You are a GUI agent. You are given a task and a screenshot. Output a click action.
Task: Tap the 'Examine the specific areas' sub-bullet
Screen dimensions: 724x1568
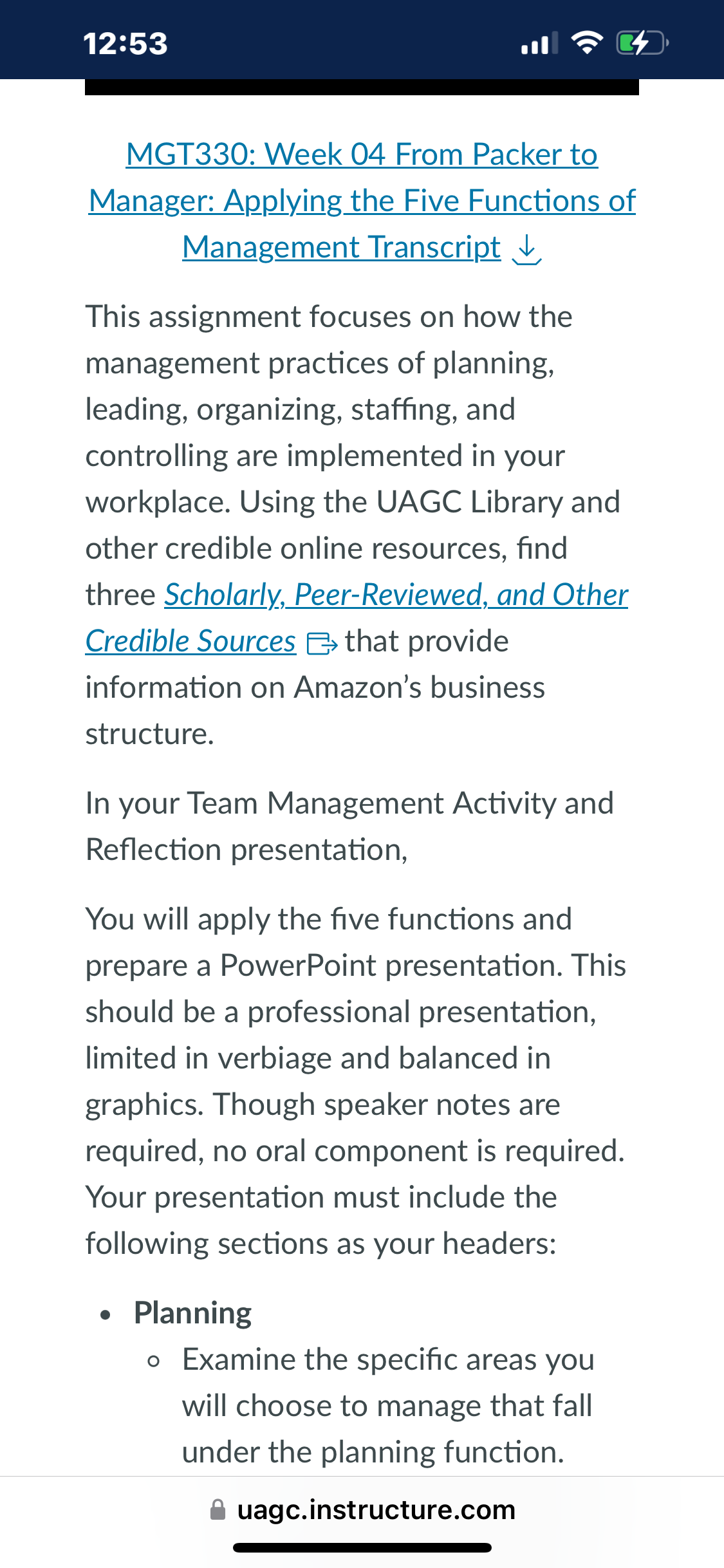(388, 1406)
